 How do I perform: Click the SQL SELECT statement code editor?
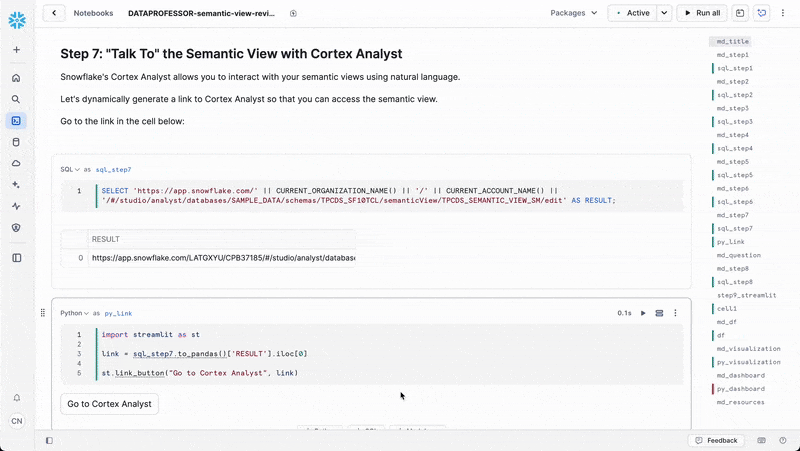[x=371, y=196]
